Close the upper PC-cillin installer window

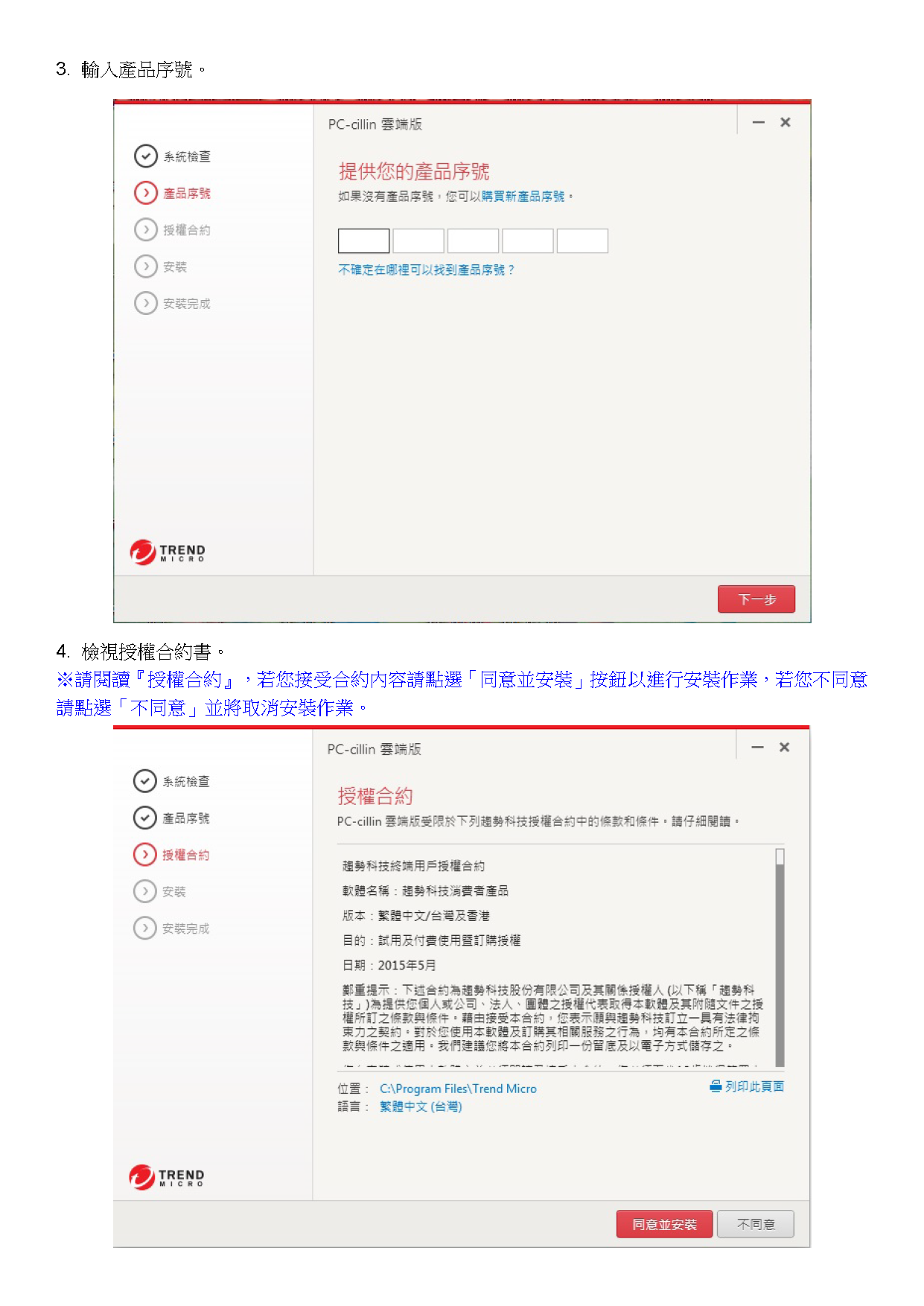tap(785, 122)
